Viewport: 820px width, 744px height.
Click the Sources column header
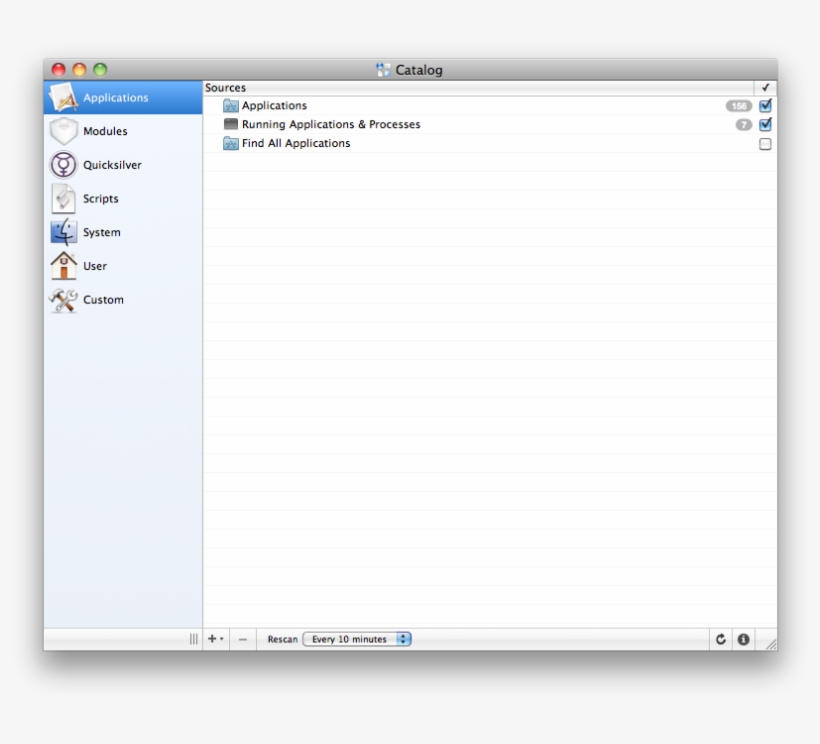pos(227,87)
